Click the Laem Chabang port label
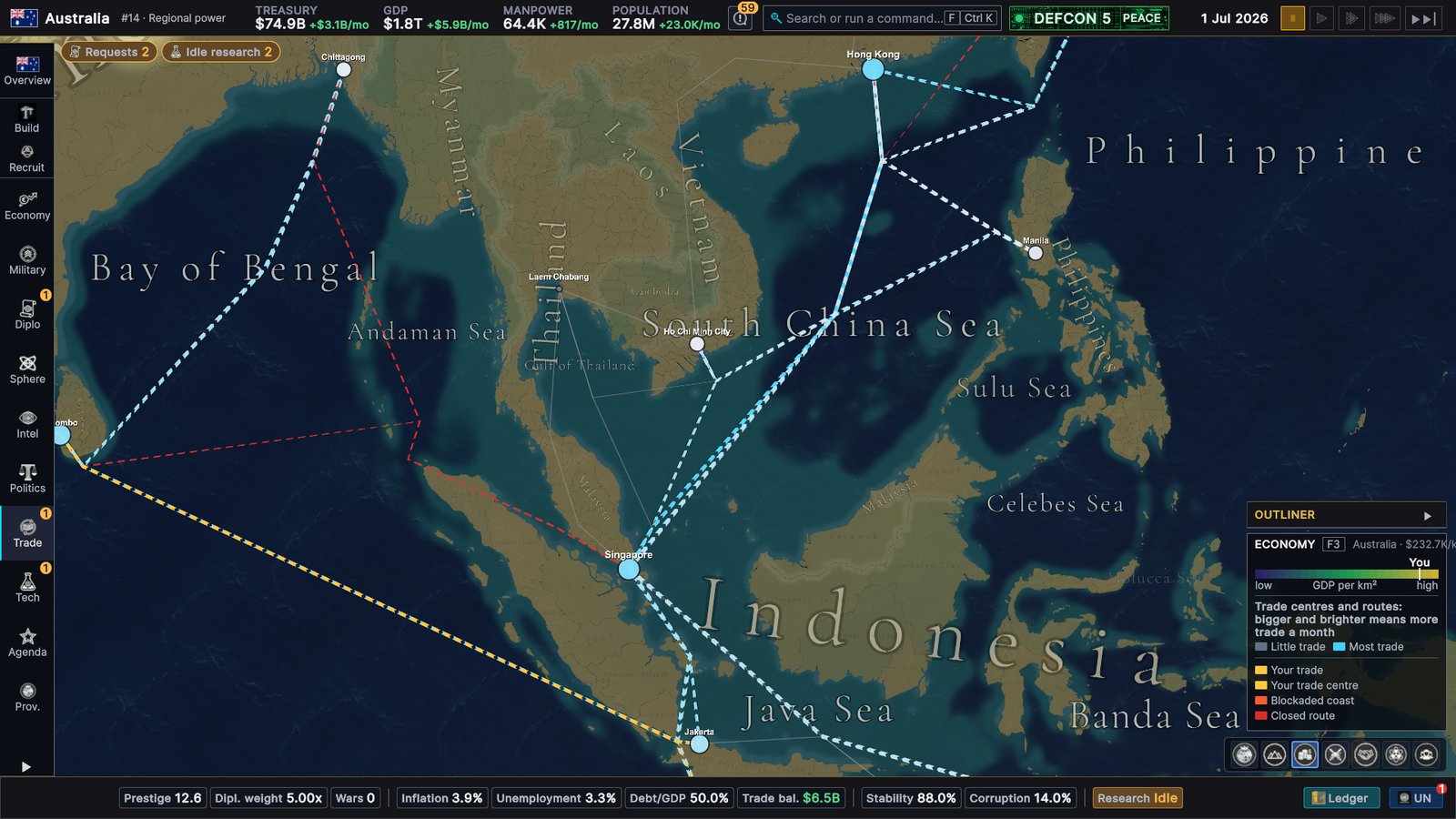This screenshot has height=819, width=1456. click(x=559, y=277)
